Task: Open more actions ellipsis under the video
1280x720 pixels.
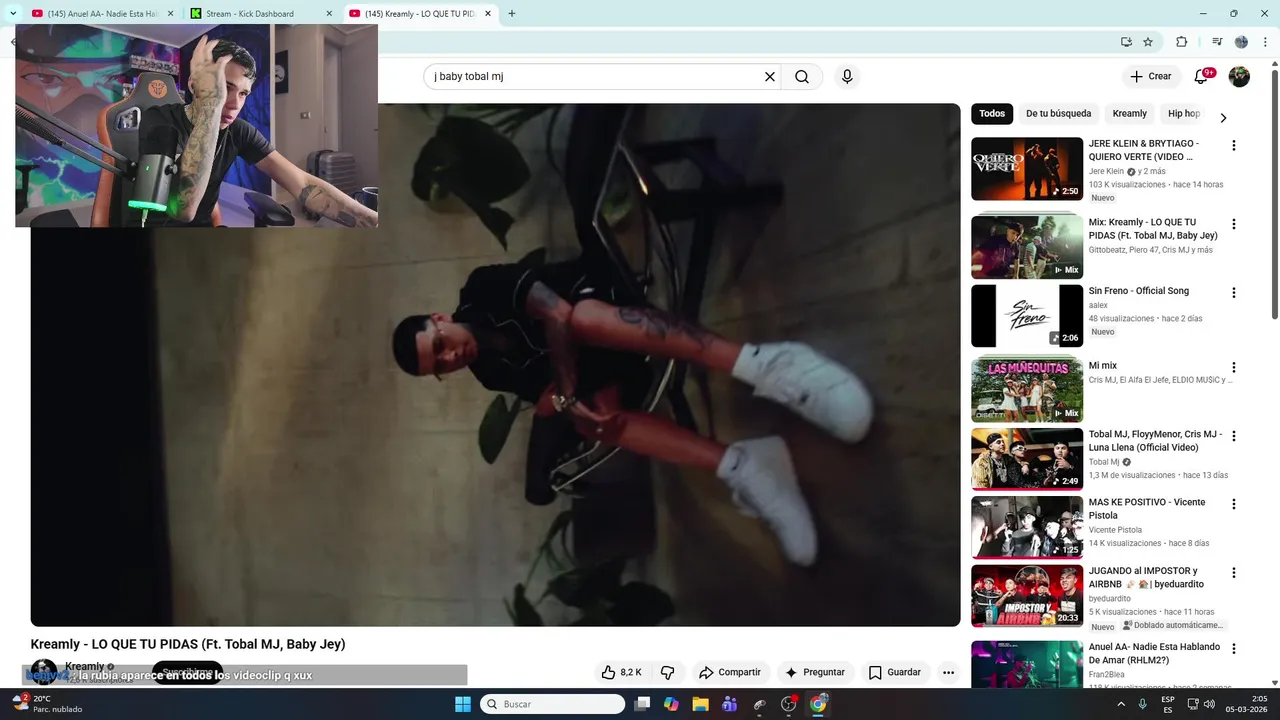Action: [948, 672]
